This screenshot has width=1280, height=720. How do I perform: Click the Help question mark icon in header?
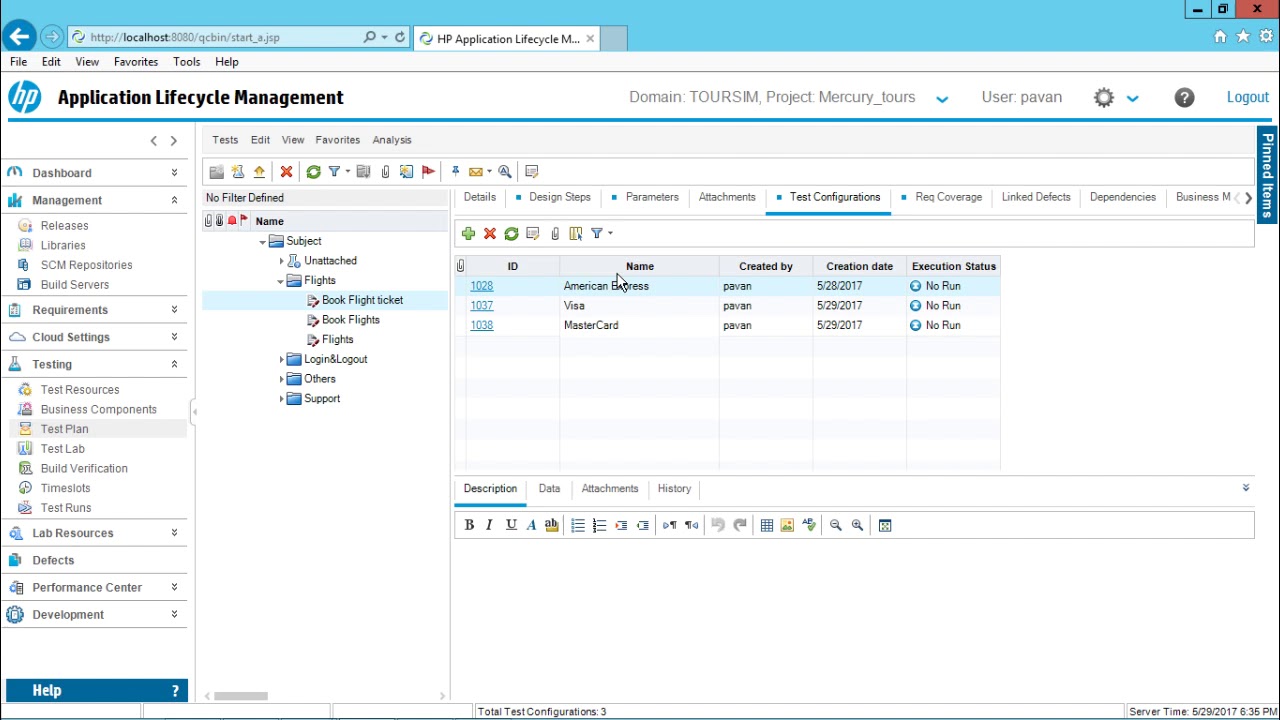tap(1184, 97)
